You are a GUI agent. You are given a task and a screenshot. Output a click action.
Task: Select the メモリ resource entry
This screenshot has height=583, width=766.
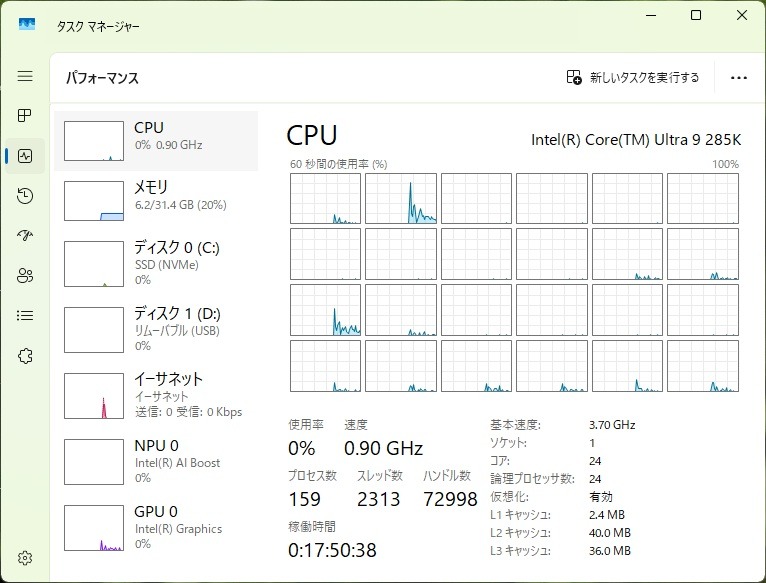[x=156, y=200]
